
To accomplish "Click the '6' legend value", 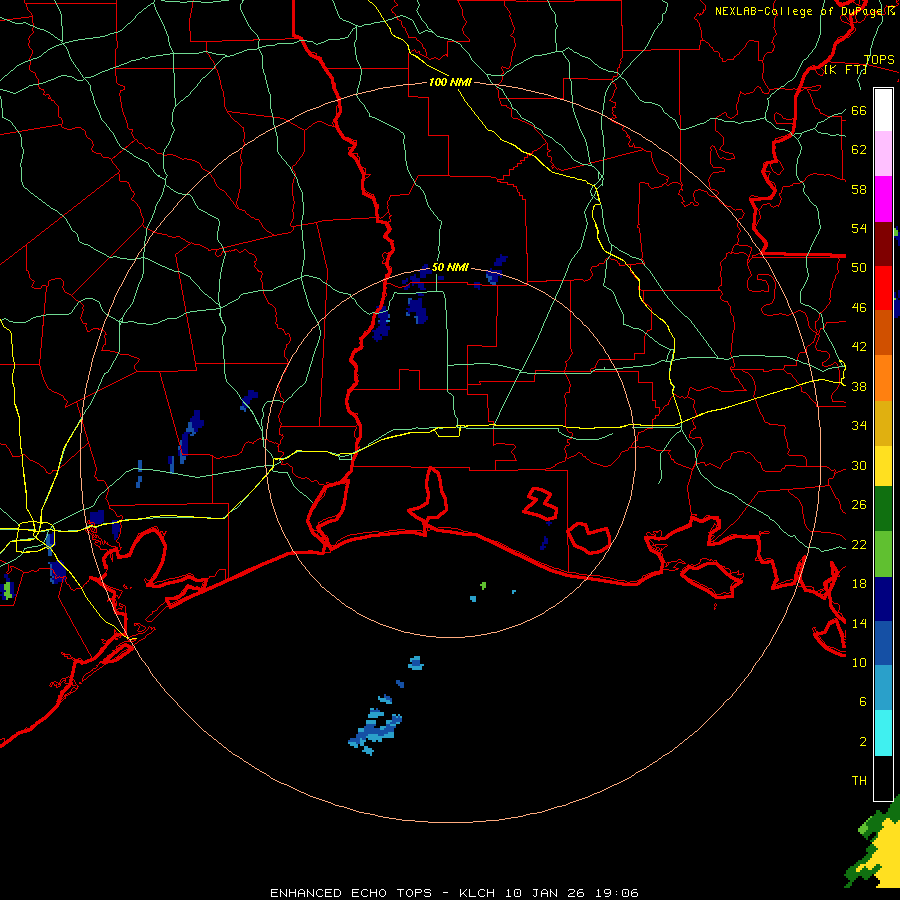I will (x=862, y=701).
